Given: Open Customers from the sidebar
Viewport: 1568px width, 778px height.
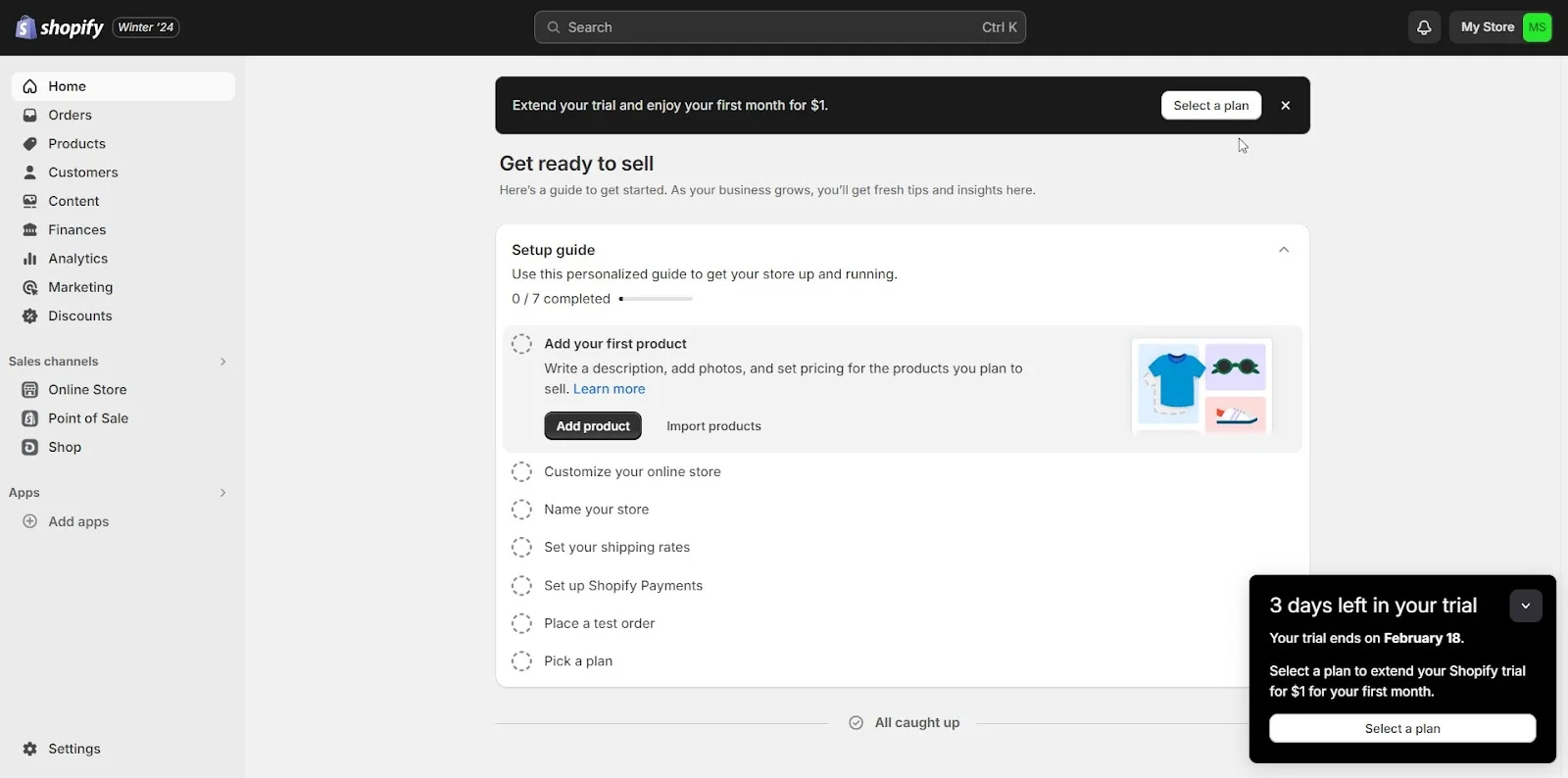Looking at the screenshot, I should pos(29,172).
